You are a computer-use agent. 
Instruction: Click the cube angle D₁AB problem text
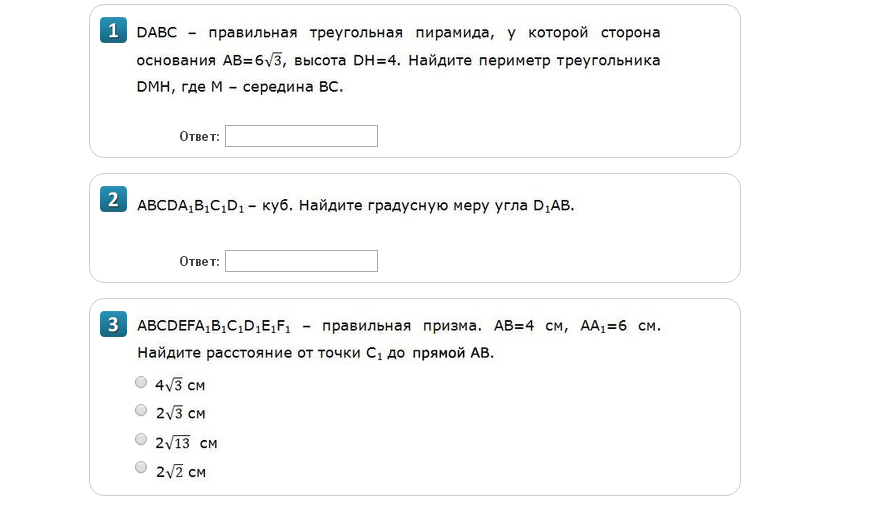coord(356,206)
